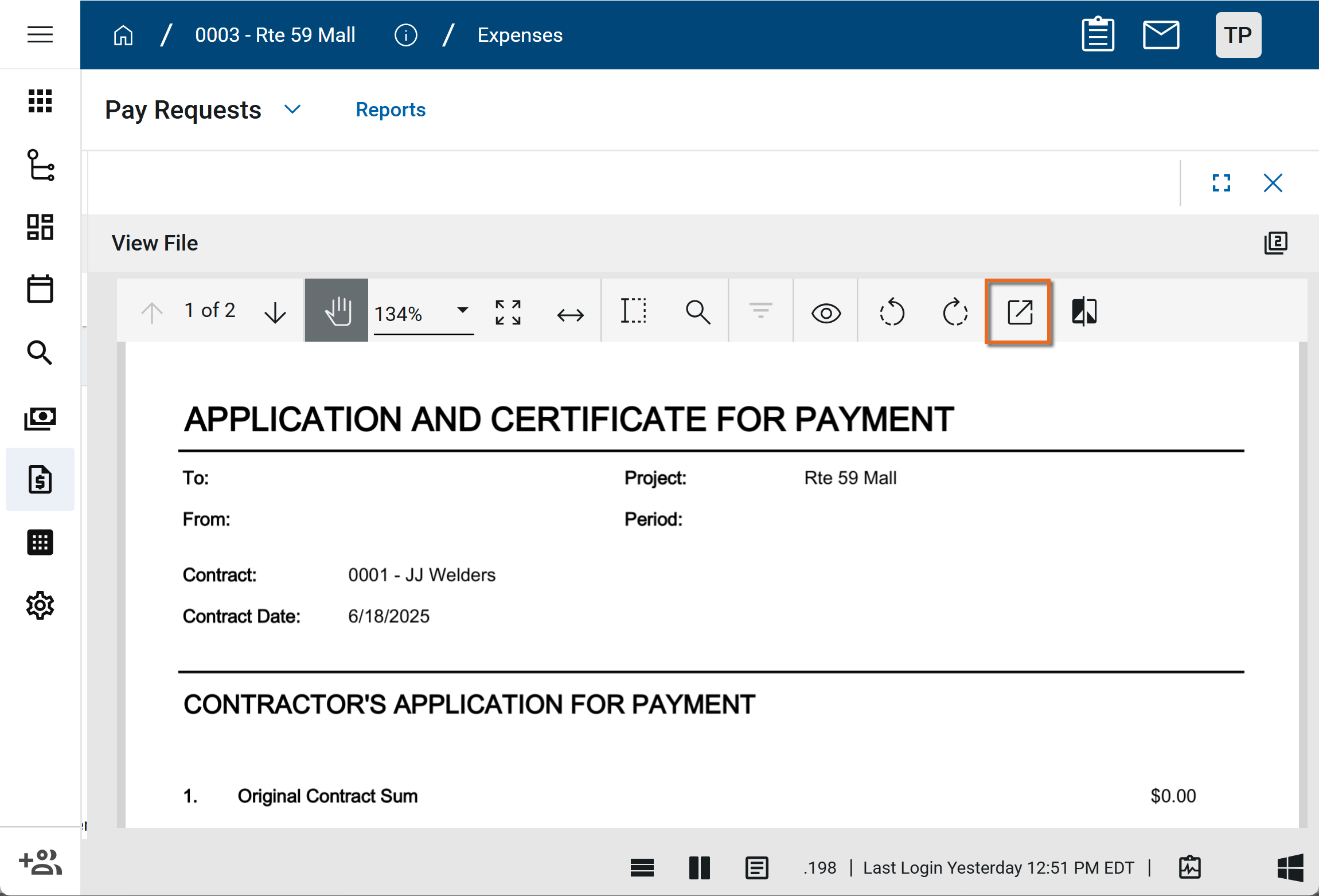1319x896 pixels.
Task: Expand the Pay Requests dropdown chevron
Action: (292, 109)
